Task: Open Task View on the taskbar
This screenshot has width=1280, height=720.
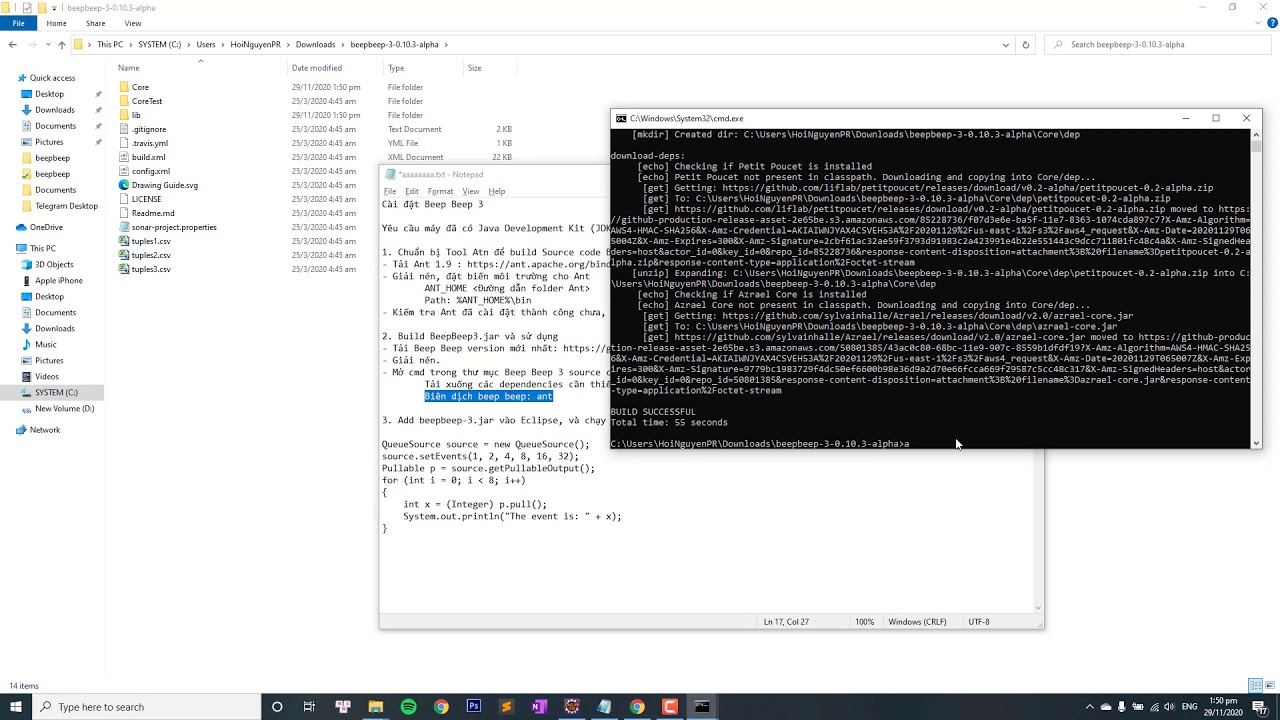Action: point(309,707)
